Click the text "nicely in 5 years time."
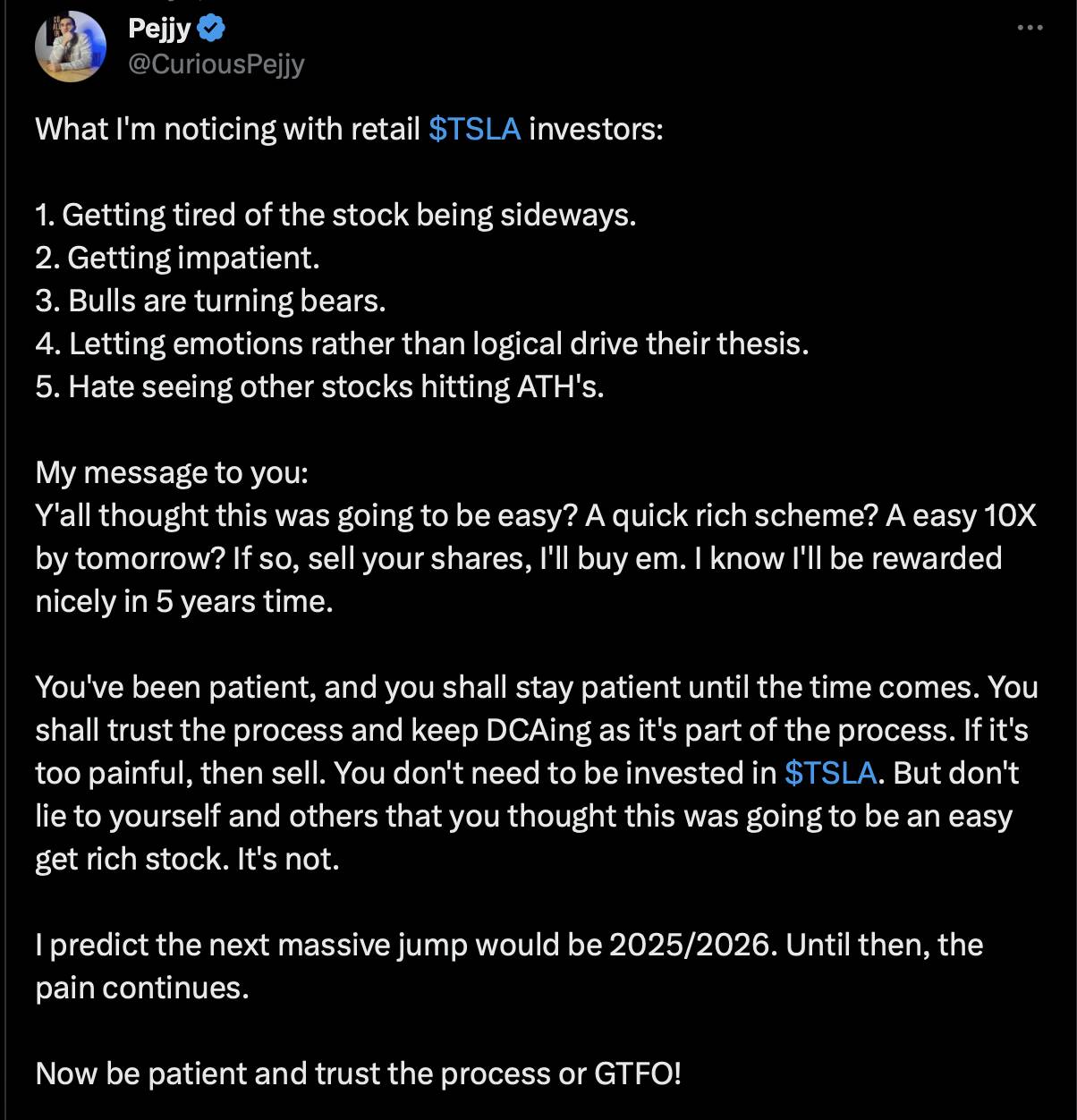 coord(184,601)
